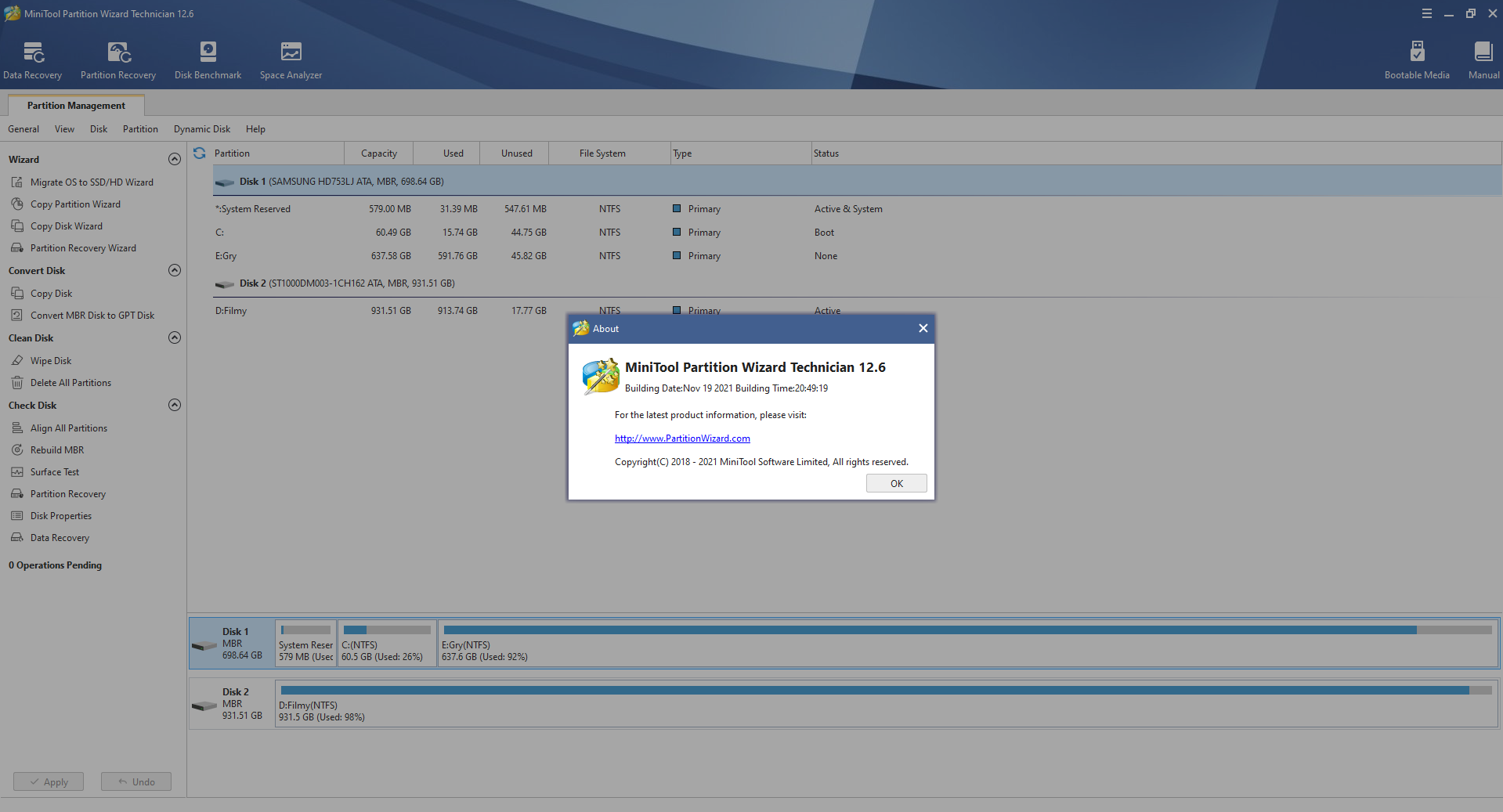Sort by the Type column header
Screen dimensions: 1503x812
point(741,153)
